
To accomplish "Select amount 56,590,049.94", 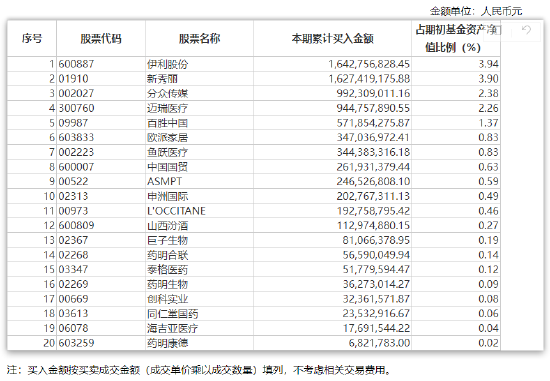I will (x=376, y=255).
